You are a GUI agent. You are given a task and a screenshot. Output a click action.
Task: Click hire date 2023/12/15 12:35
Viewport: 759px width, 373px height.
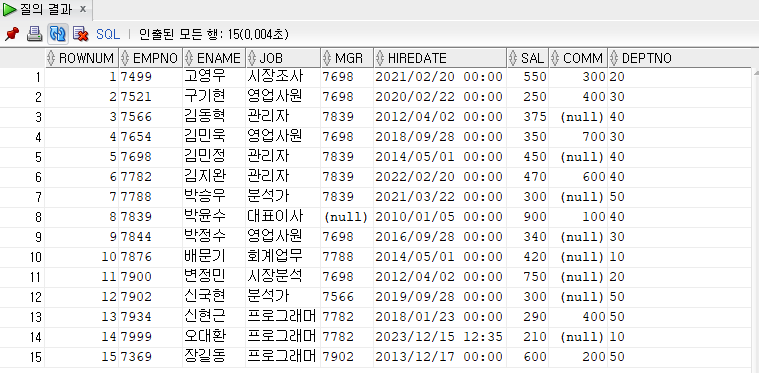pos(440,337)
